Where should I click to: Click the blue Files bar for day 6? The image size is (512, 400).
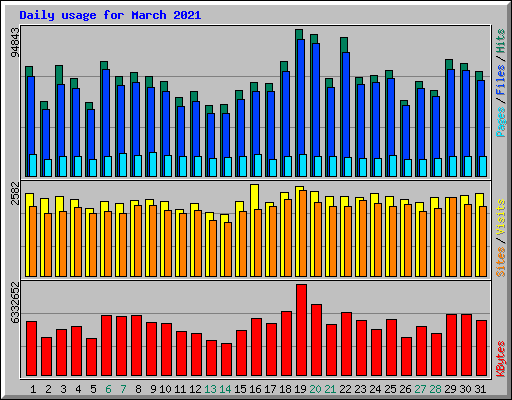pyautogui.click(x=106, y=113)
